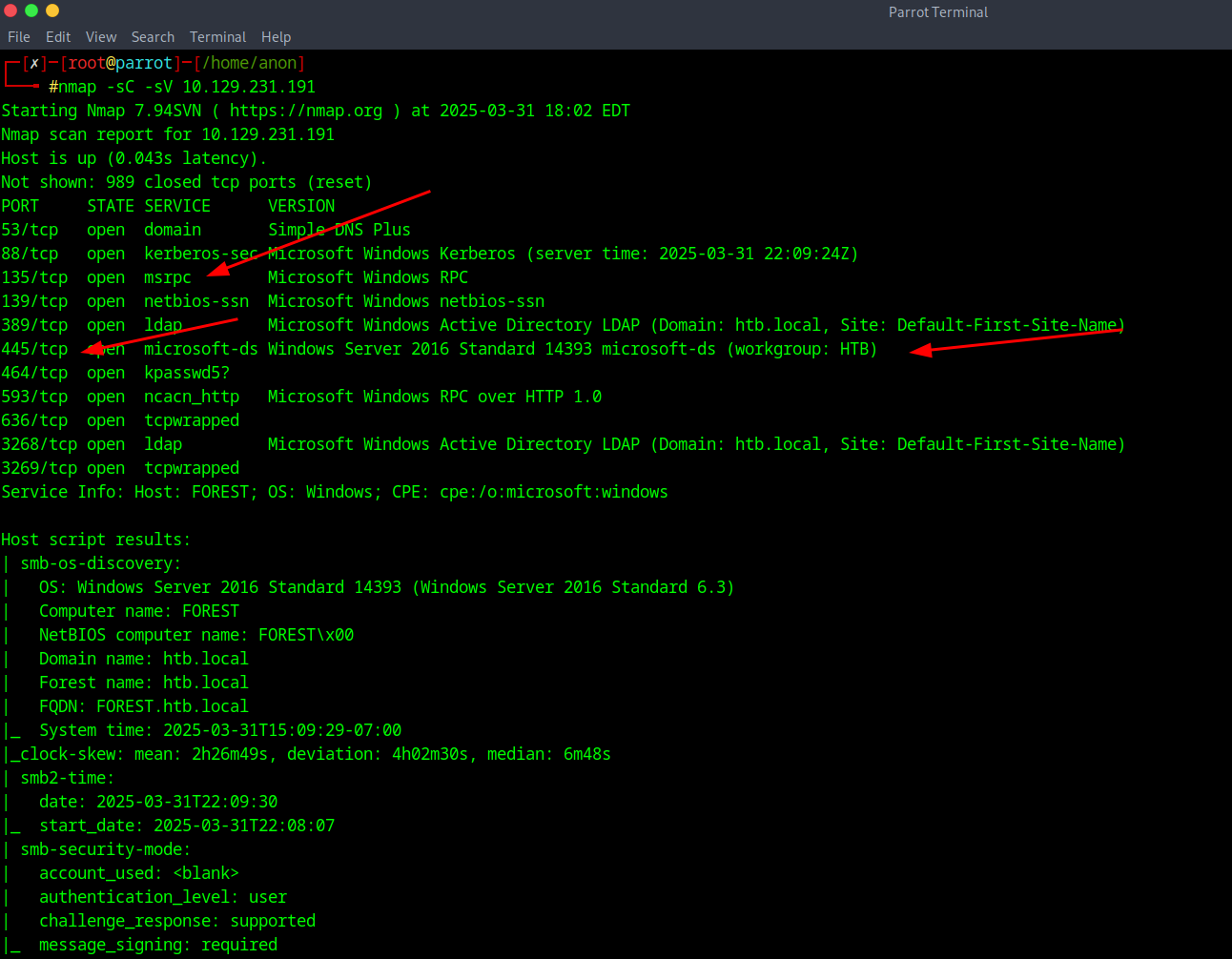Open the Help menu
The image size is (1232, 959).
coord(276,37)
